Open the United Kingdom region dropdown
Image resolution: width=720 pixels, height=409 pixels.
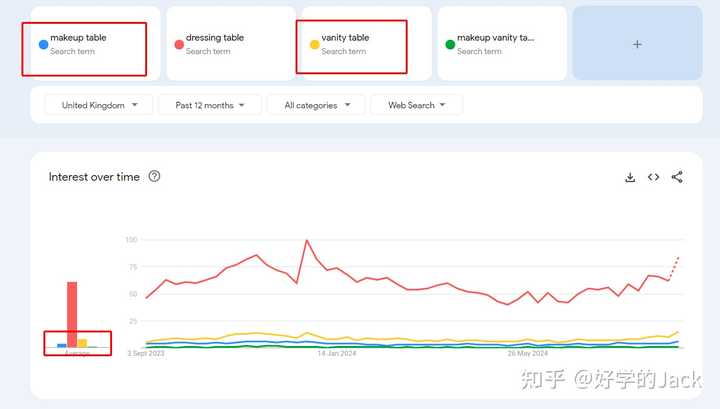click(x=99, y=105)
